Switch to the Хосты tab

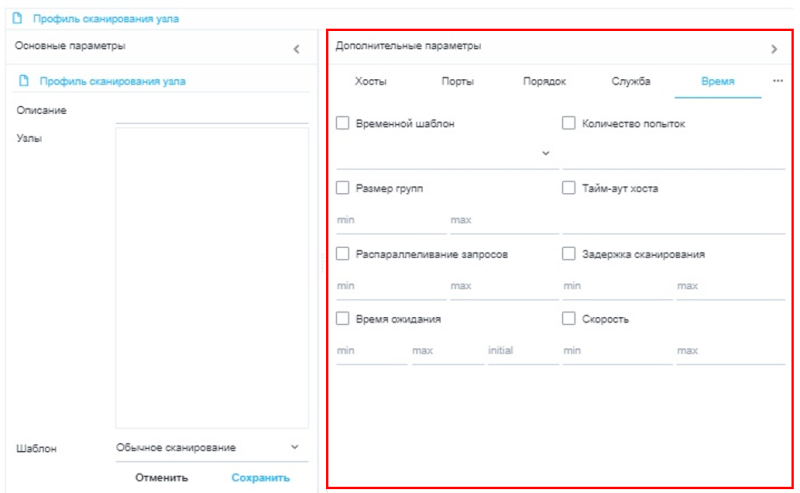pyautogui.click(x=371, y=81)
